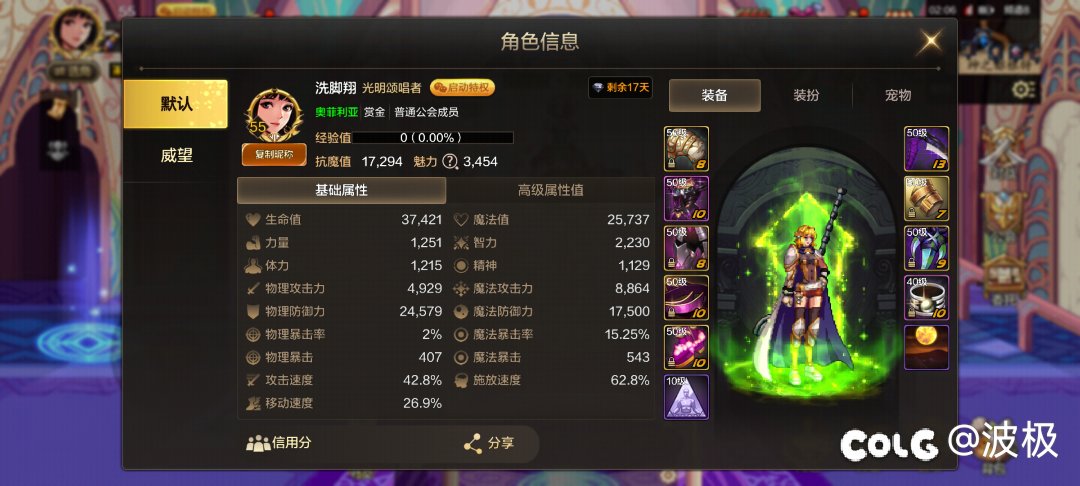This screenshot has width=1080, height=486.
Task: Open the necklace slot with +9
Action: click(926, 248)
